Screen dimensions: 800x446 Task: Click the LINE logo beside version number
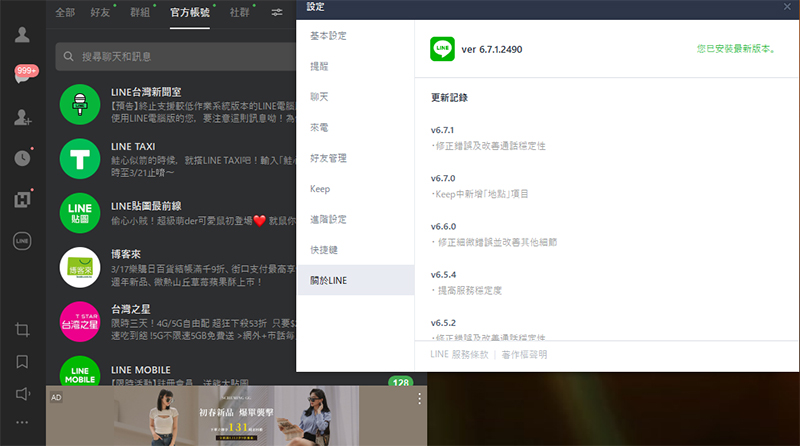click(442, 49)
